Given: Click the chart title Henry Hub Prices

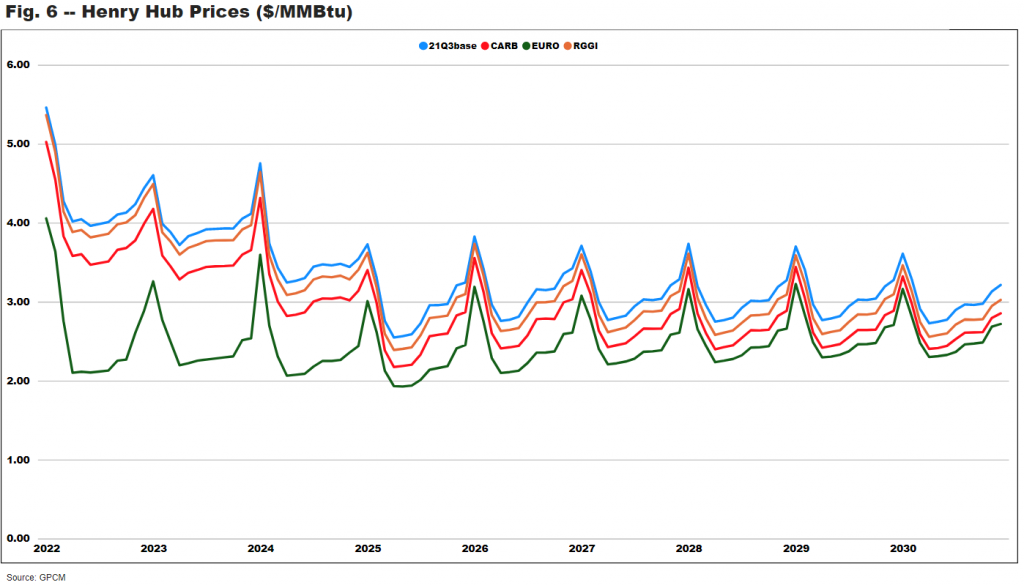Looking at the screenshot, I should click(179, 12).
